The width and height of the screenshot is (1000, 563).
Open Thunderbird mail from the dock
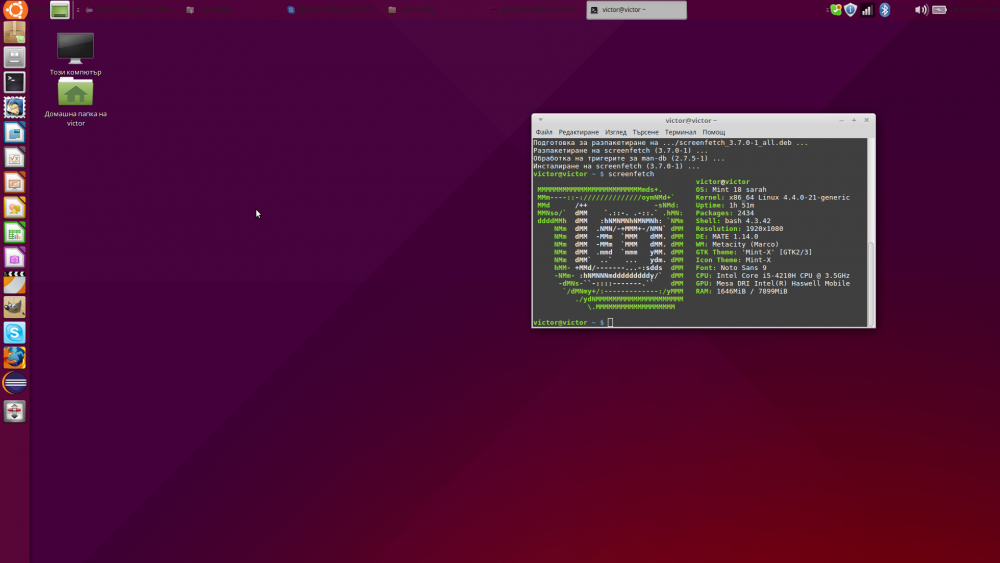15,107
